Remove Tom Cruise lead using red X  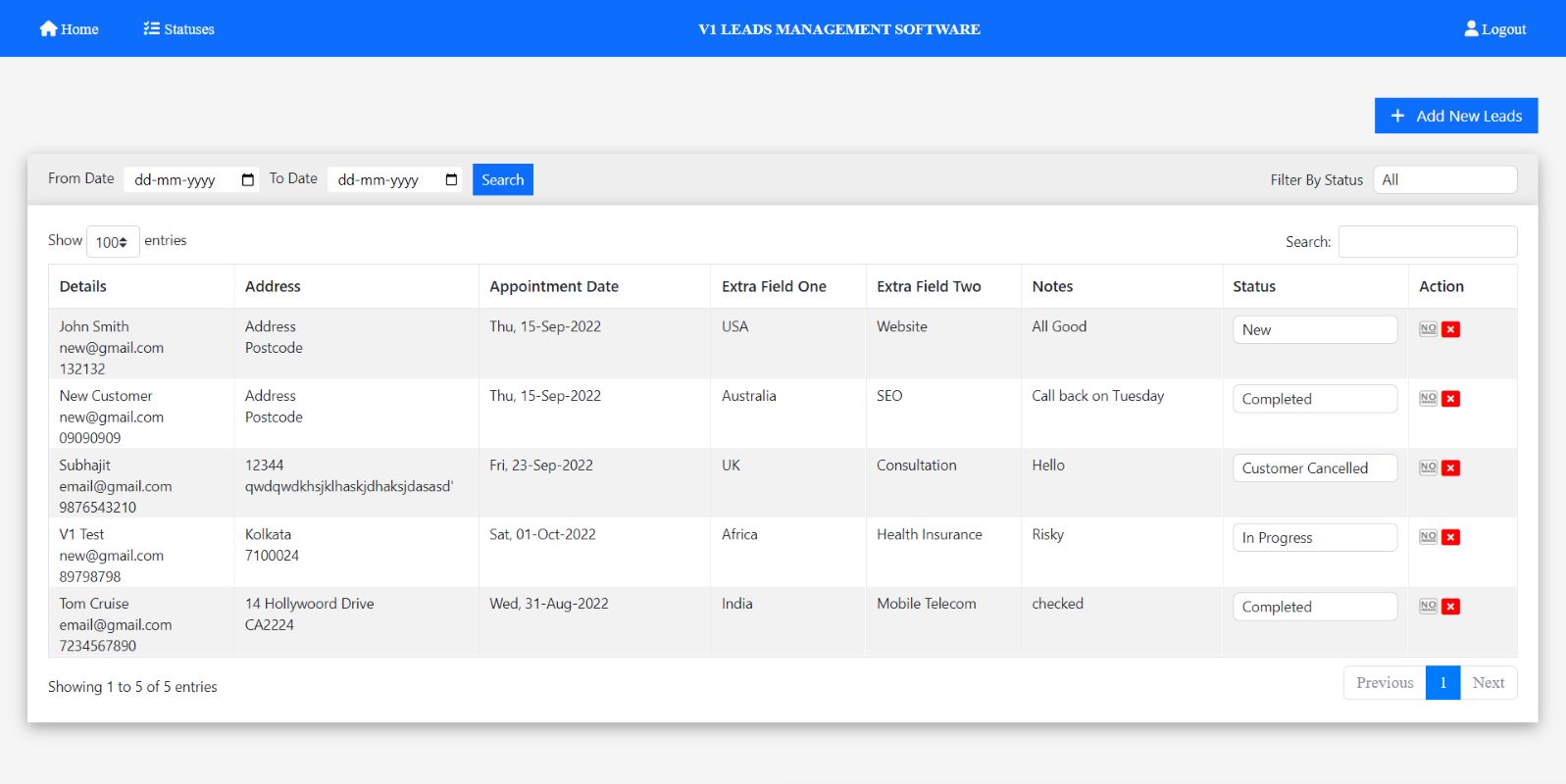[1451, 607]
